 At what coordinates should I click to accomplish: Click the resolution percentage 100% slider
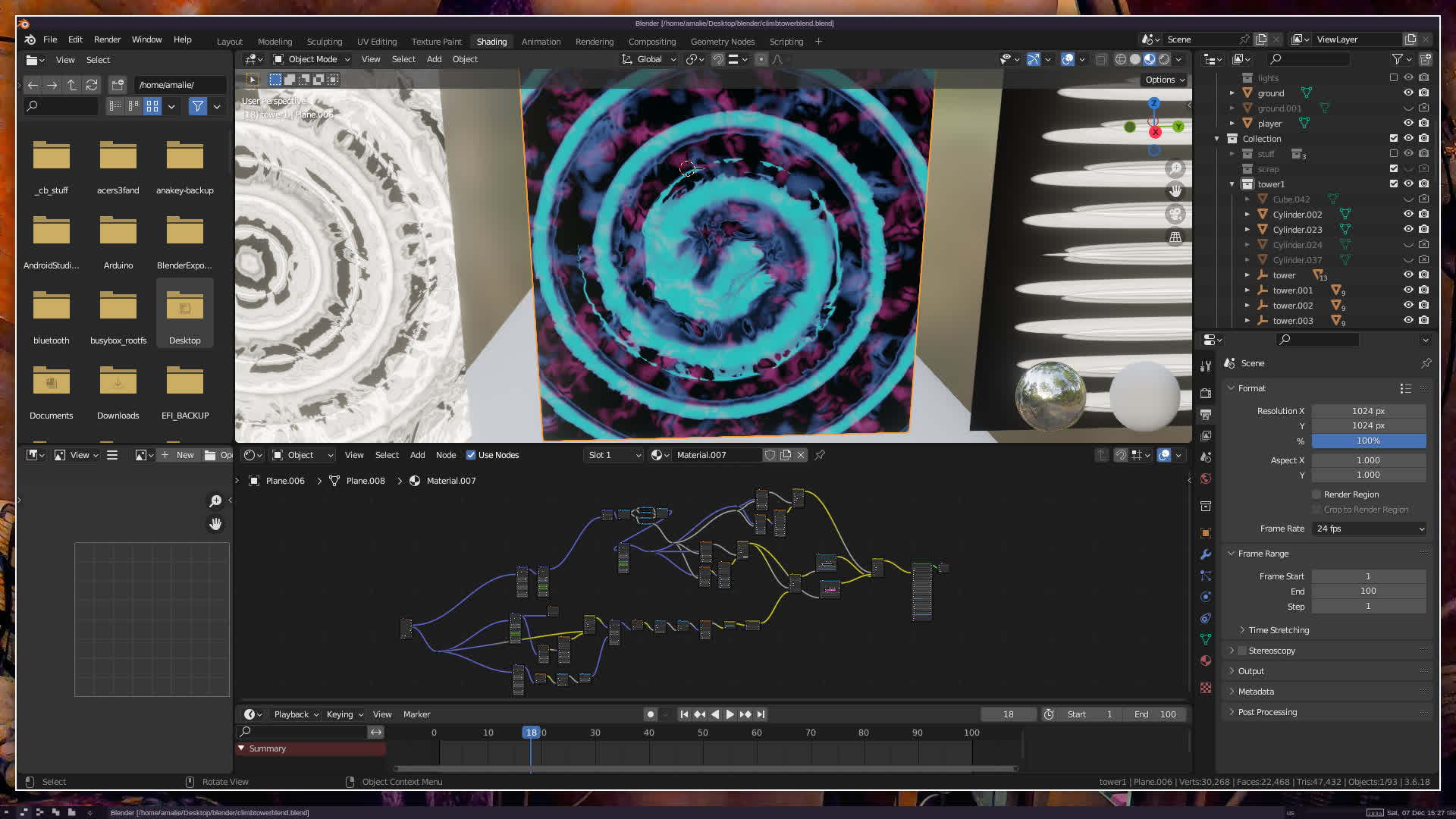tap(1368, 441)
